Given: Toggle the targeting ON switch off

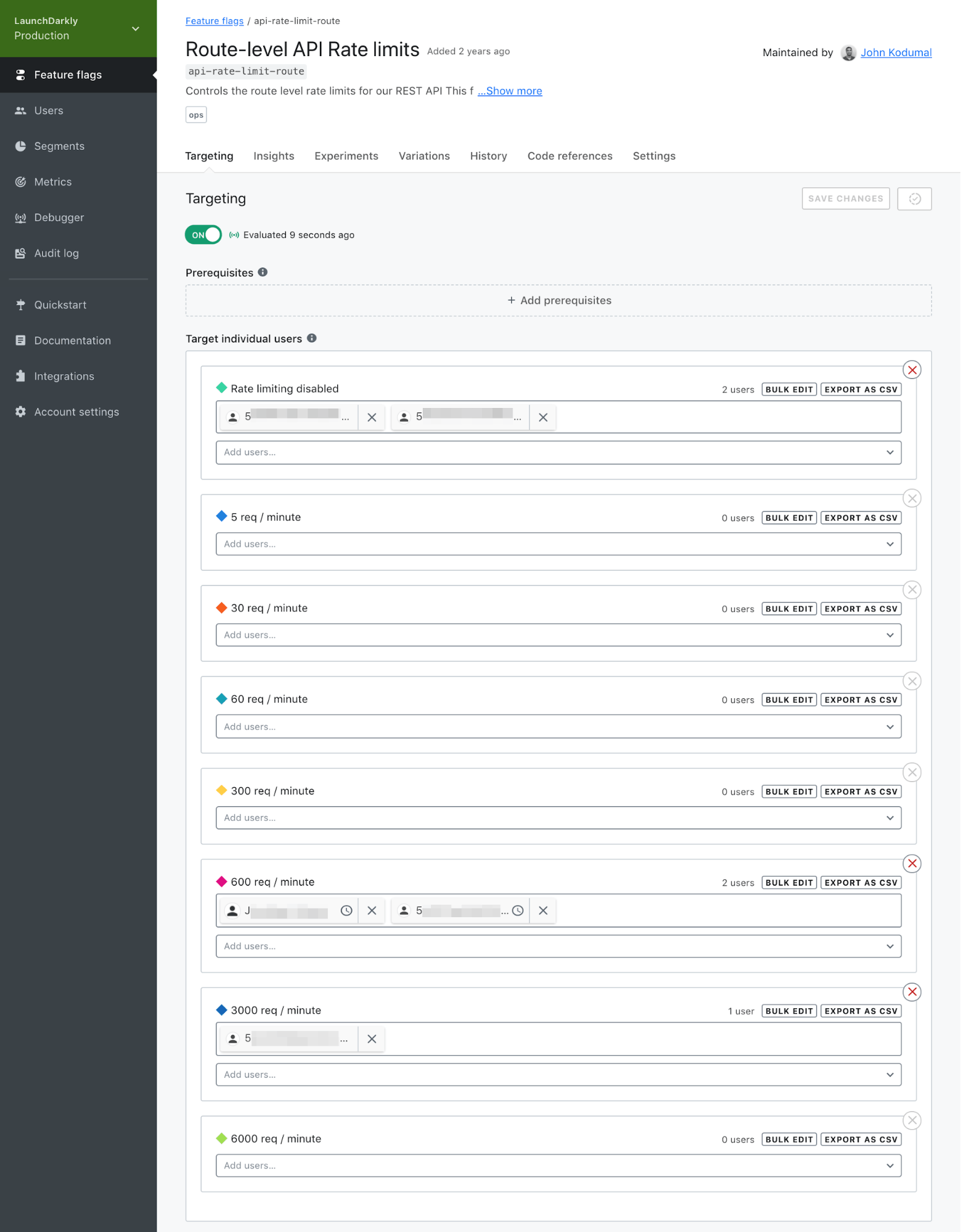Looking at the screenshot, I should [x=203, y=235].
